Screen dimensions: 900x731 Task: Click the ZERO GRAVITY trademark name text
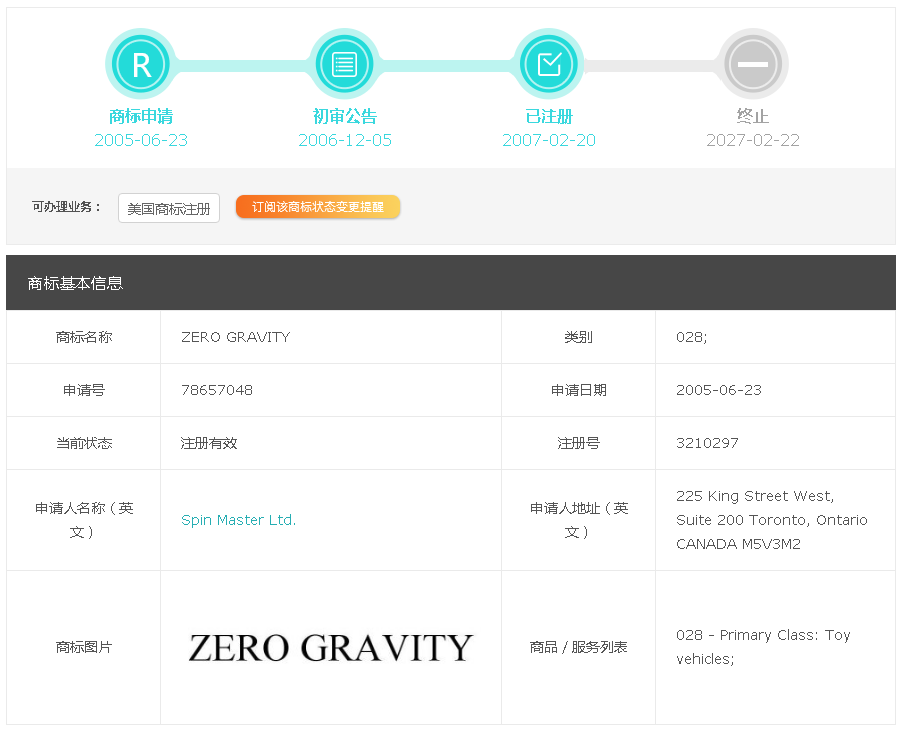click(x=235, y=337)
